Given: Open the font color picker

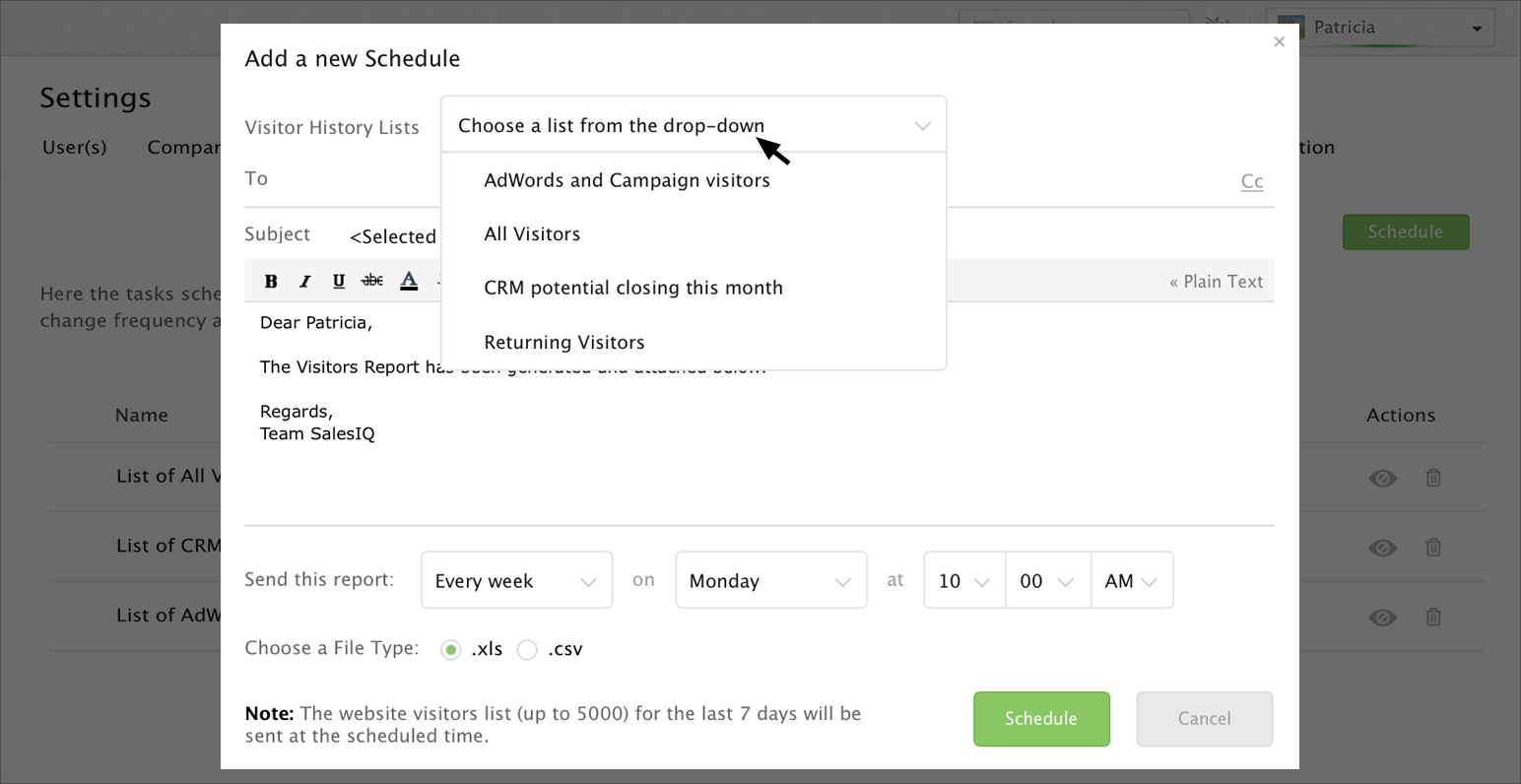Looking at the screenshot, I should [409, 282].
